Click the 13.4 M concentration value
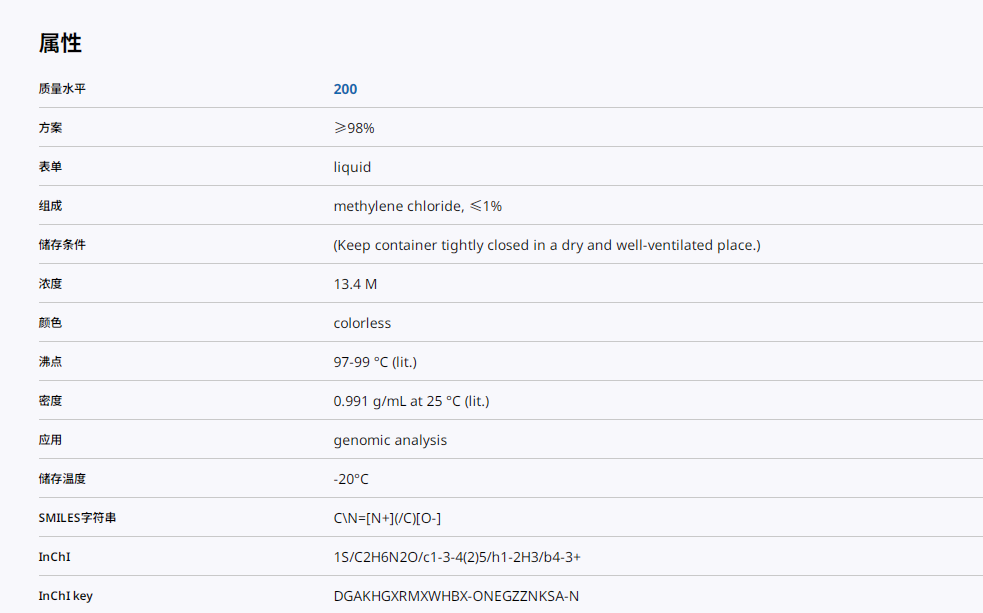The image size is (983, 613). [x=355, y=284]
